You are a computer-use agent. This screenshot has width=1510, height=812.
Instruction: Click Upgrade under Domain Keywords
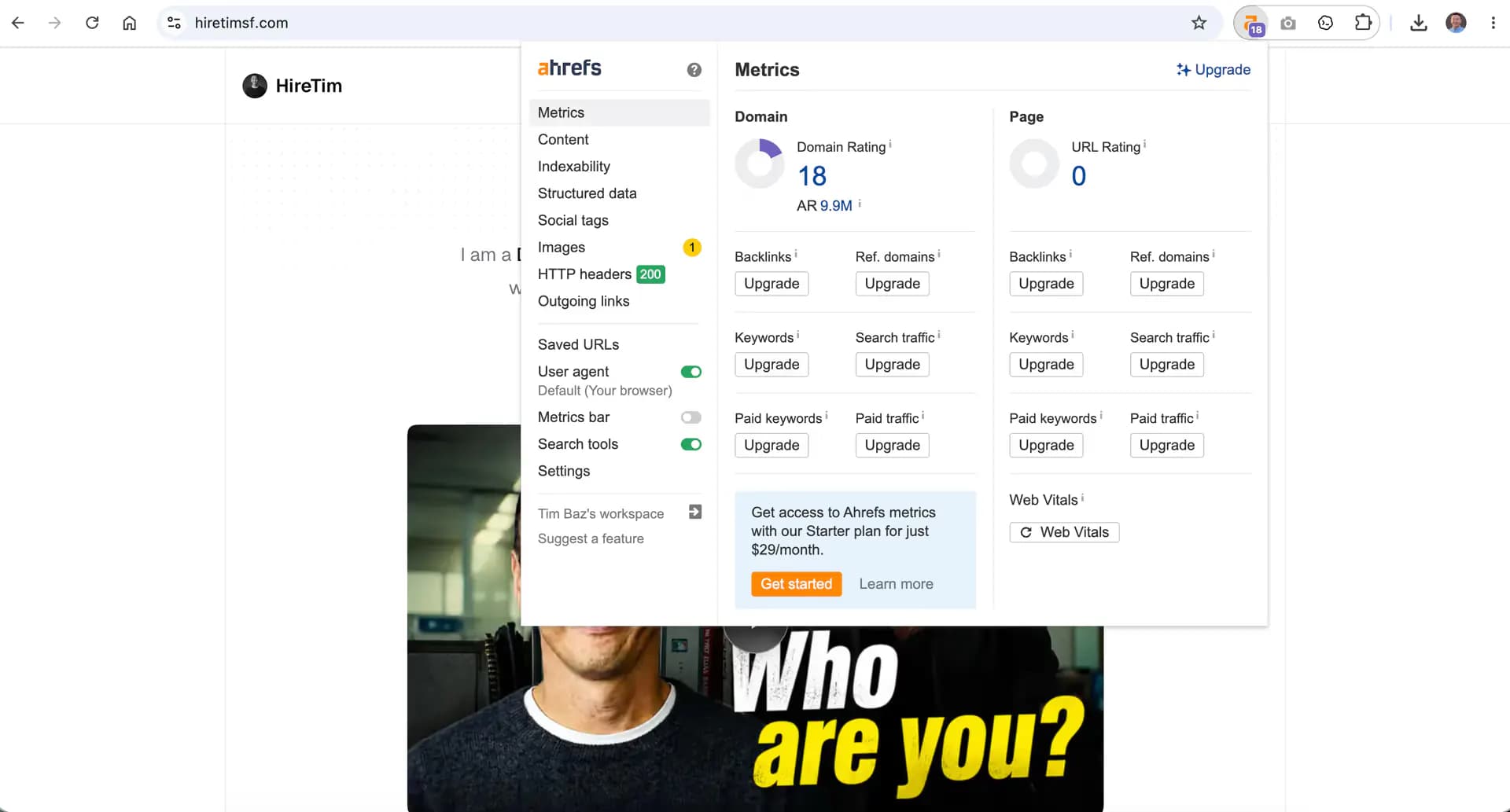click(x=772, y=365)
